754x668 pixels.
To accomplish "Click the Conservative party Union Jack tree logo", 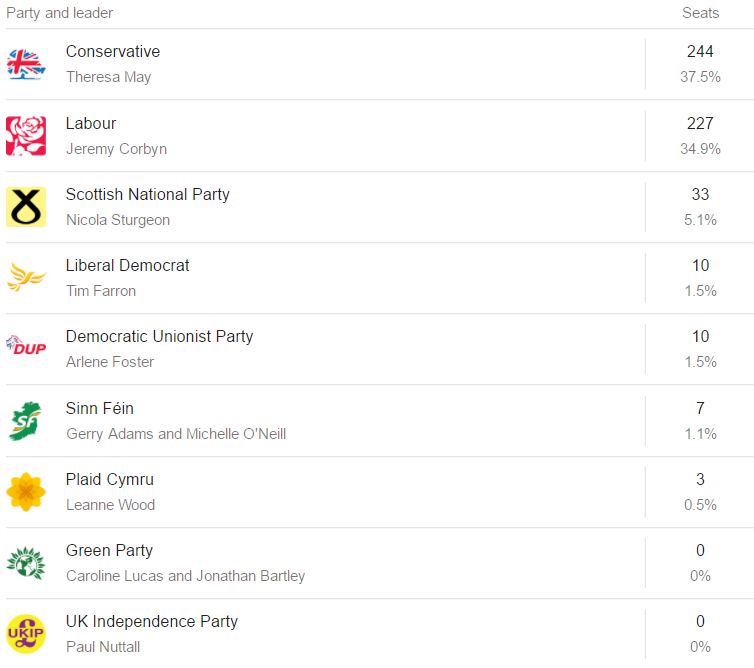I will [x=26, y=64].
